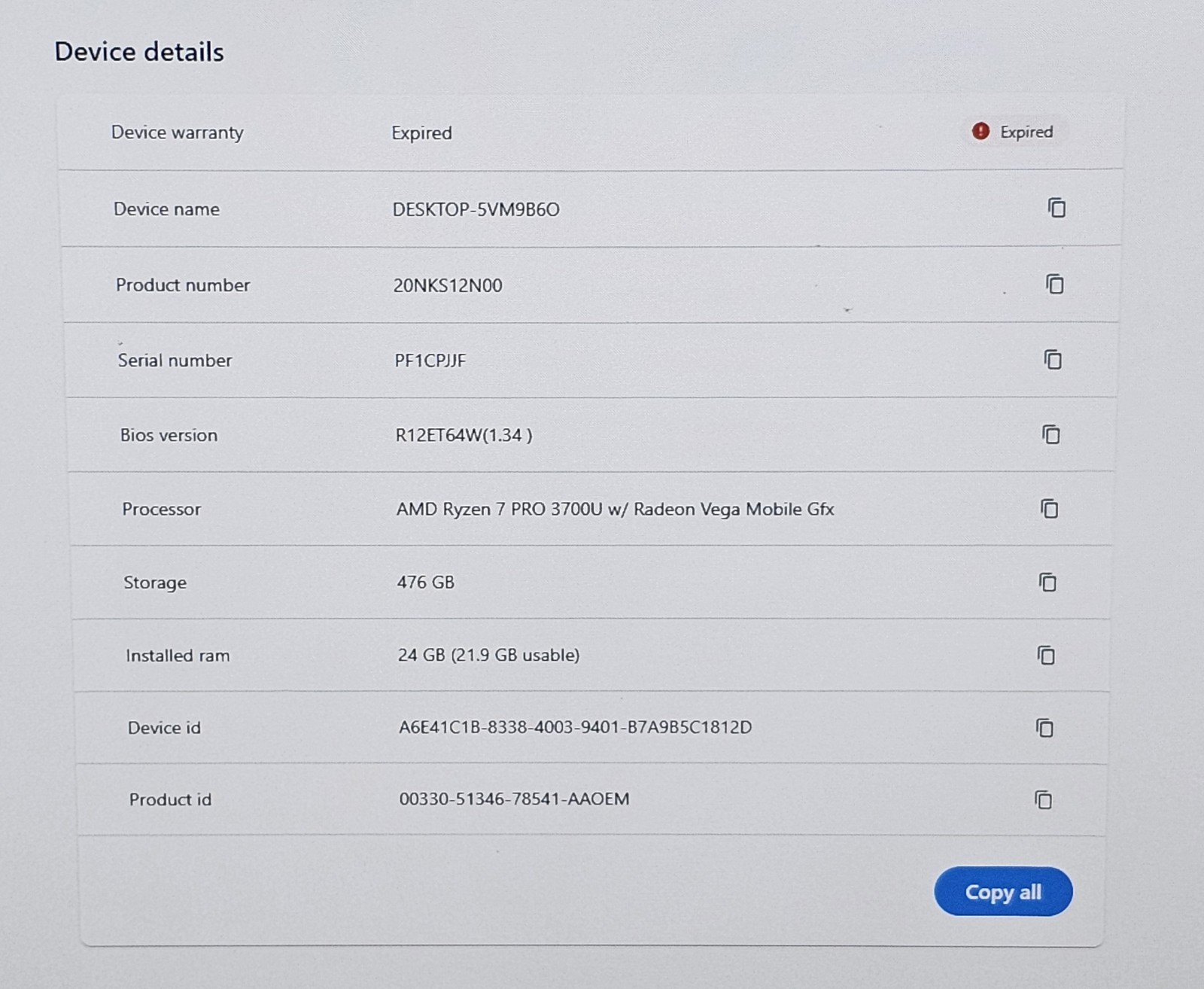Click the 00330-51346-78541-AAOEM product id text
1204x989 pixels.
[x=514, y=799]
